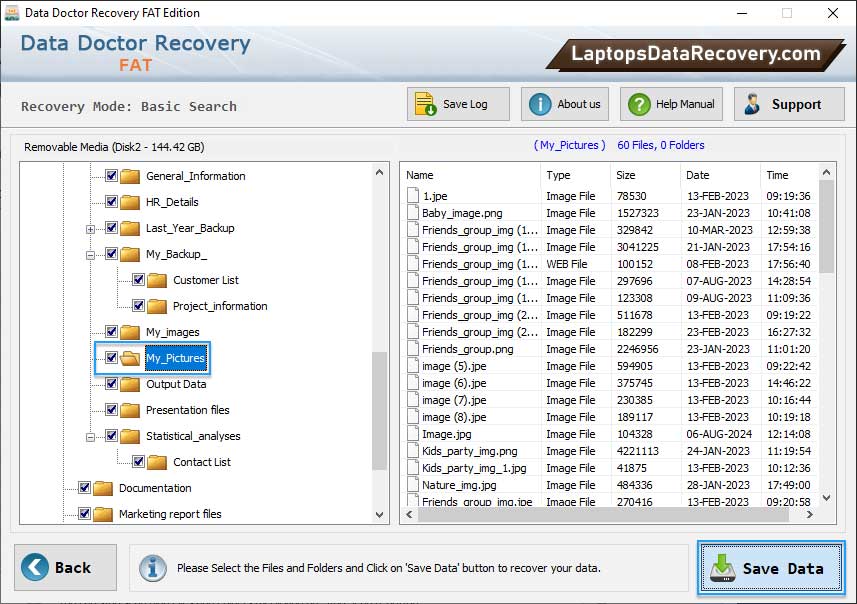Sort files by the Size column header

[645, 175]
